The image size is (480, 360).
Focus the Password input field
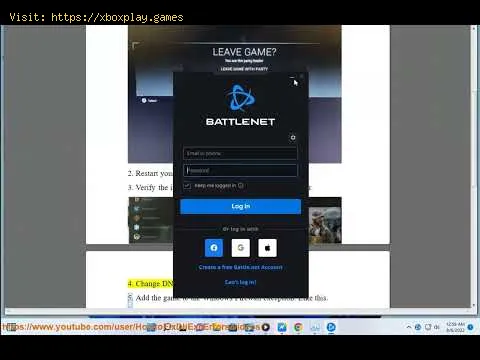coord(240,170)
